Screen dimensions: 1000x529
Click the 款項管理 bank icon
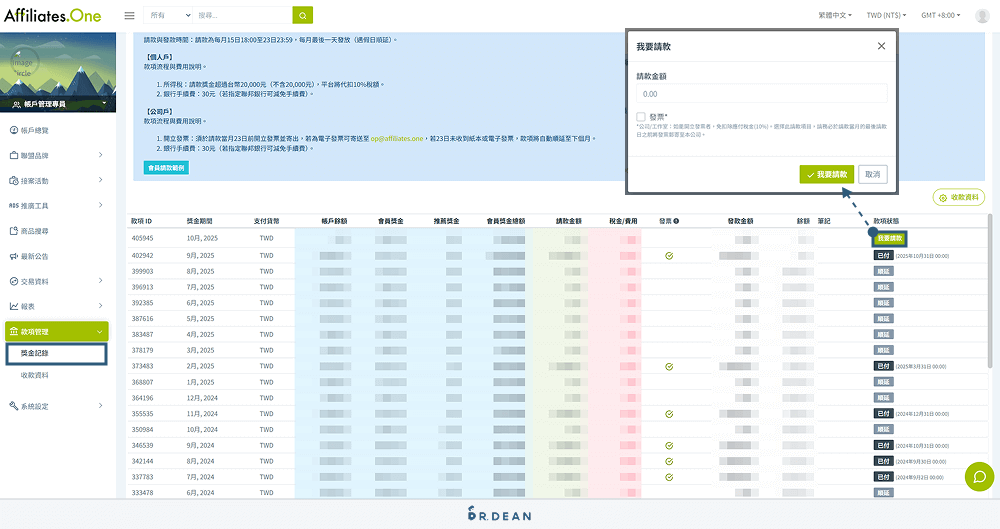pos(13,331)
